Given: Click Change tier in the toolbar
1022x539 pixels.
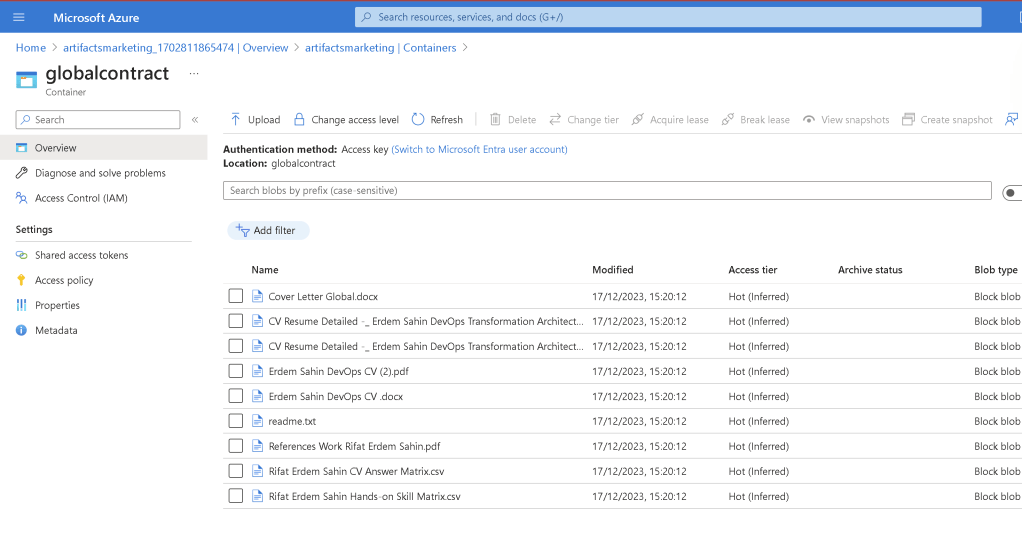Looking at the screenshot, I should [x=584, y=120].
